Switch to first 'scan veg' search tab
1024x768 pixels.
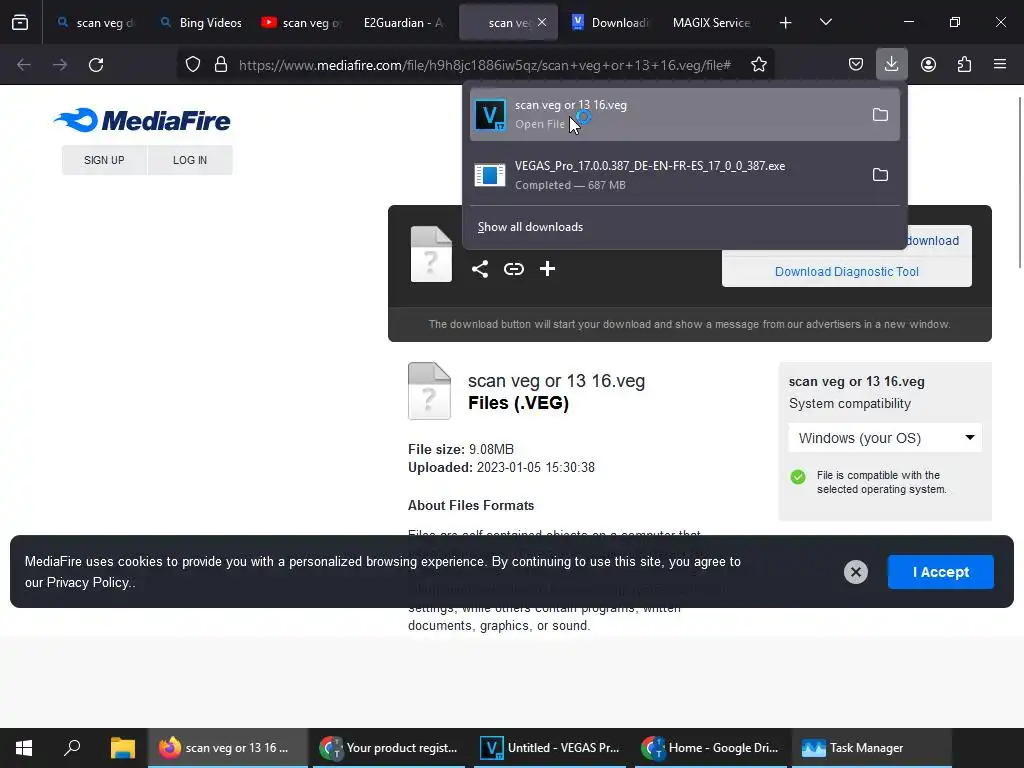95,23
